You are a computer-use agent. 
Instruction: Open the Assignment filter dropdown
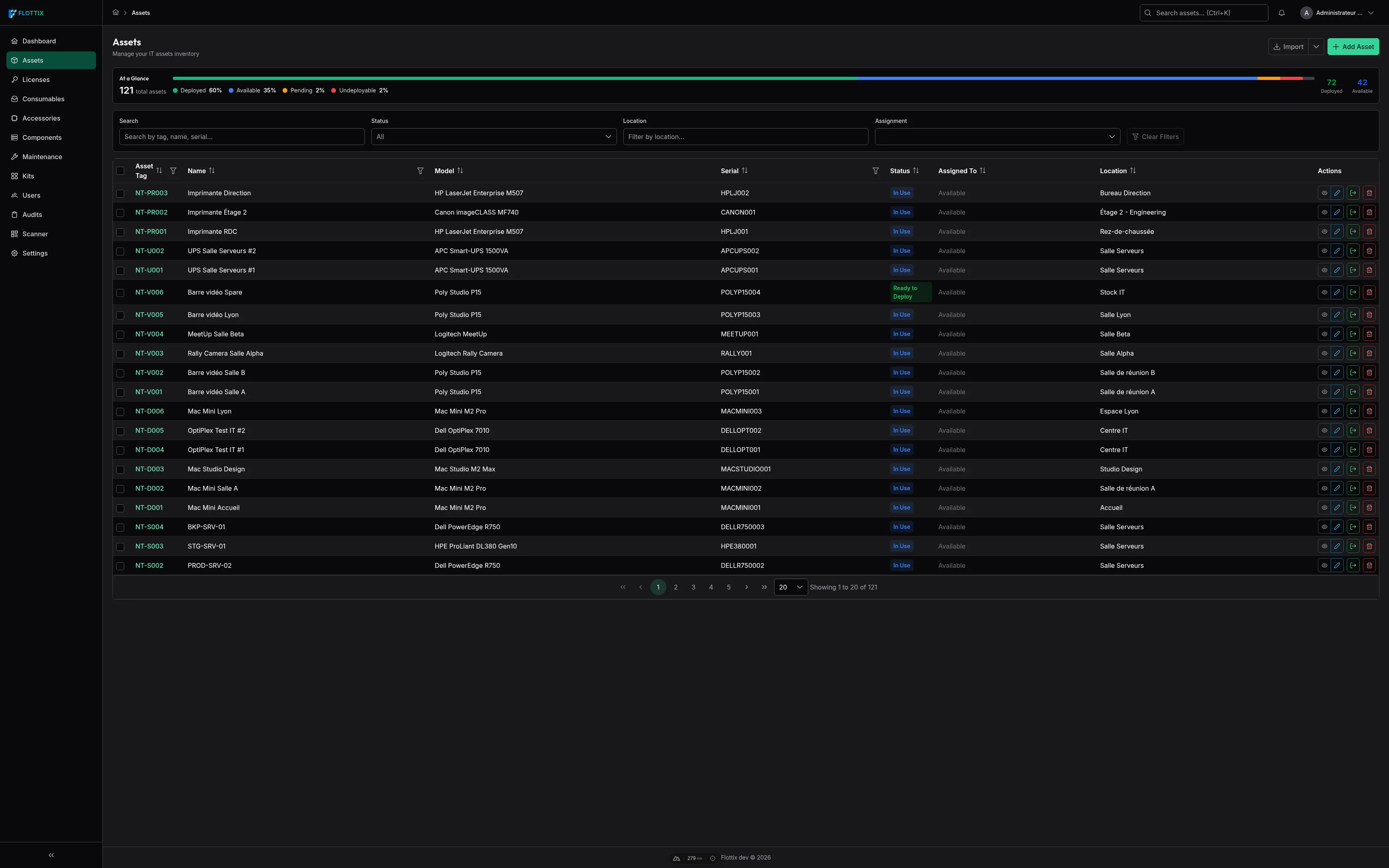997,137
